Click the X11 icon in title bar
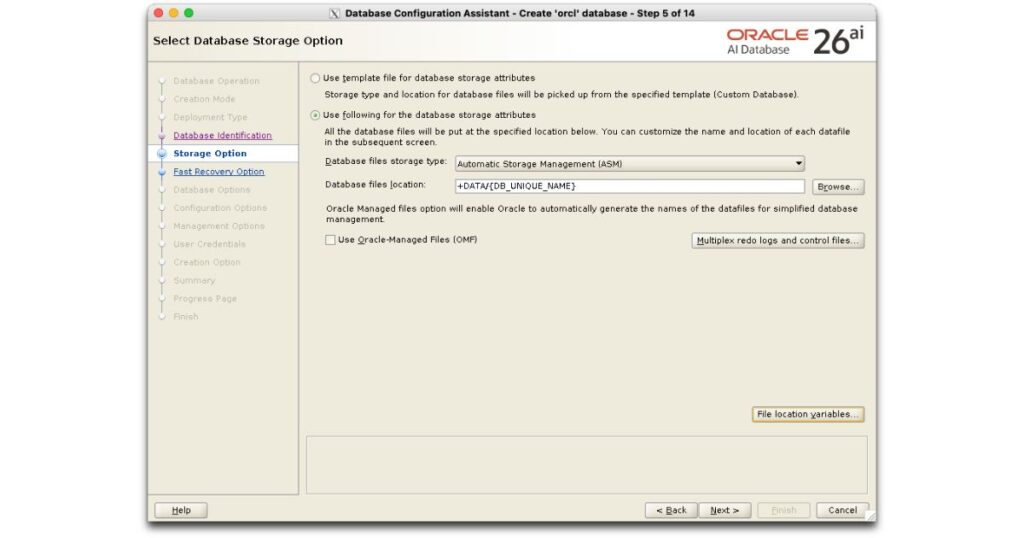1024x538 pixels. tap(334, 14)
